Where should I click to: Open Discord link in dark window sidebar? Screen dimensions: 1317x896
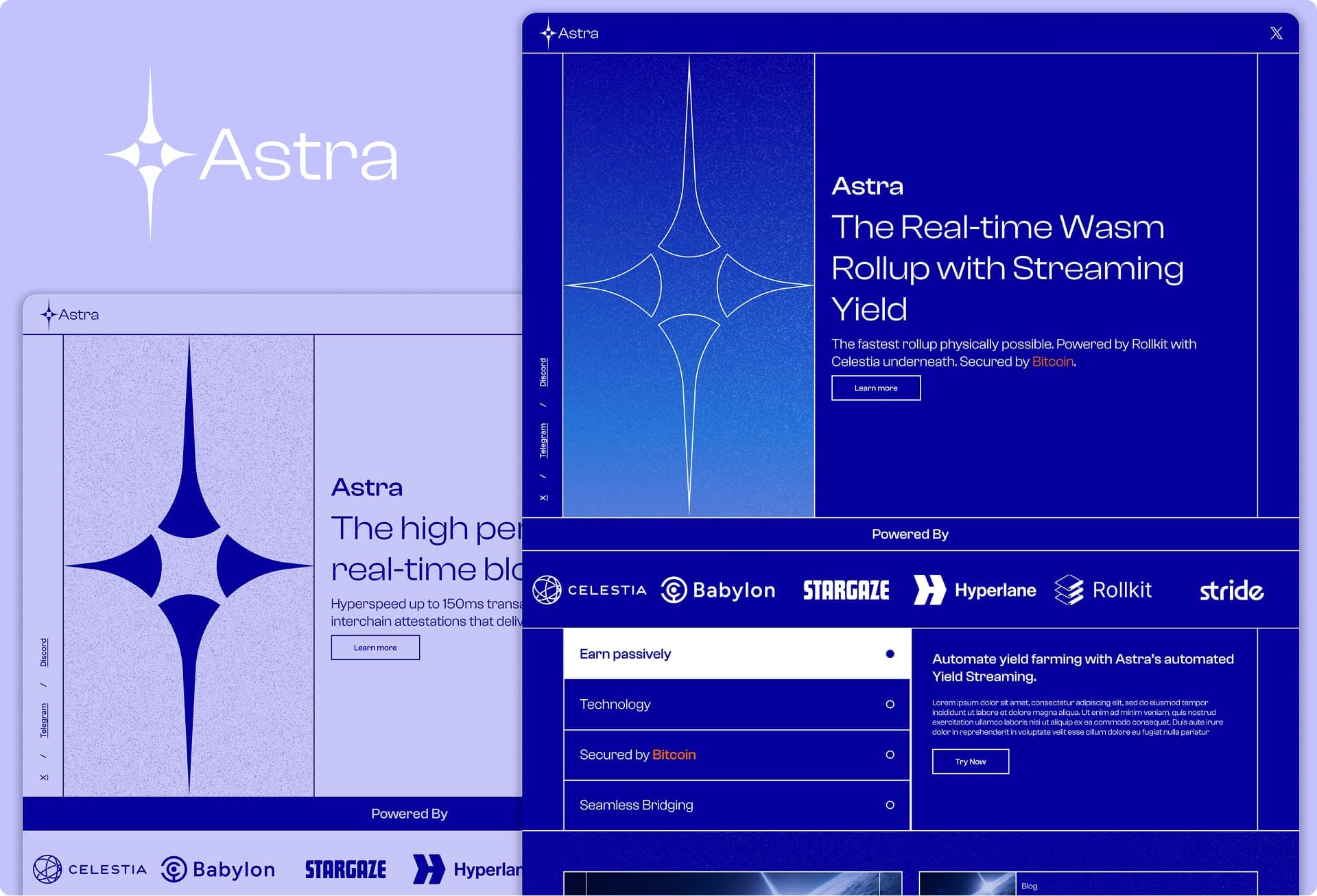pyautogui.click(x=543, y=373)
